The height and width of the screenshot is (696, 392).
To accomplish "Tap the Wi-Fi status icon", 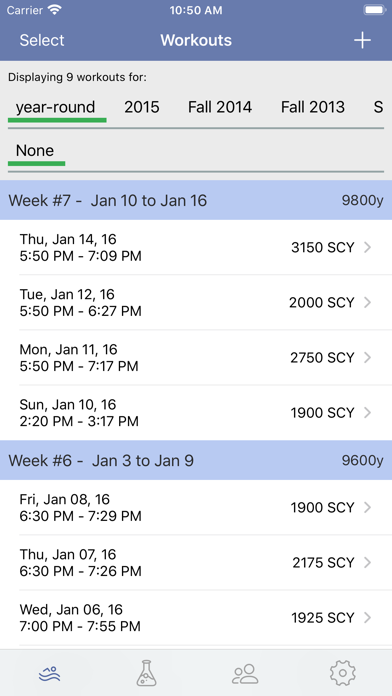I will pyautogui.click(x=55, y=10).
